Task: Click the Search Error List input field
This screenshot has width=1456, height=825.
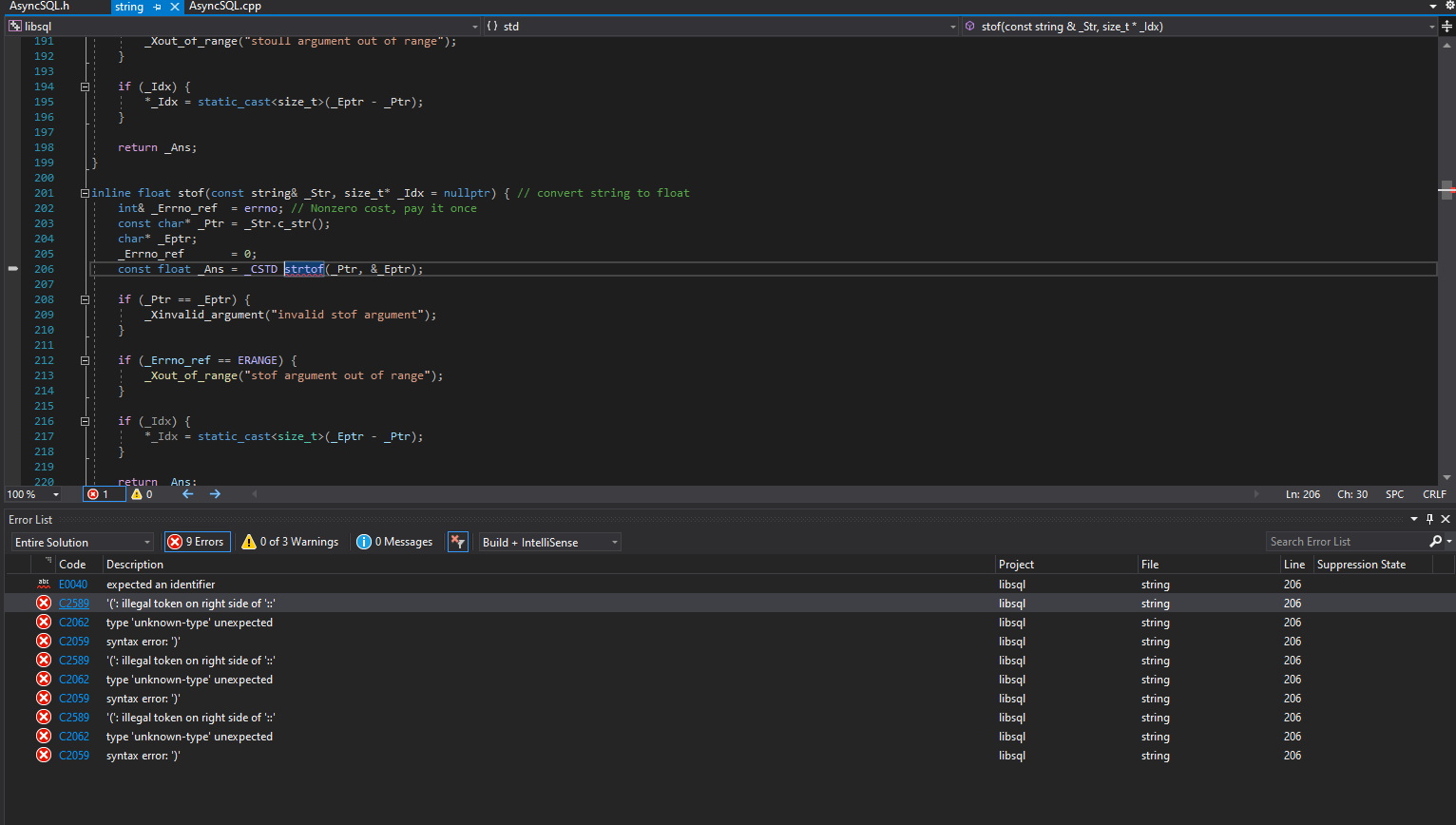Action: click(1347, 542)
